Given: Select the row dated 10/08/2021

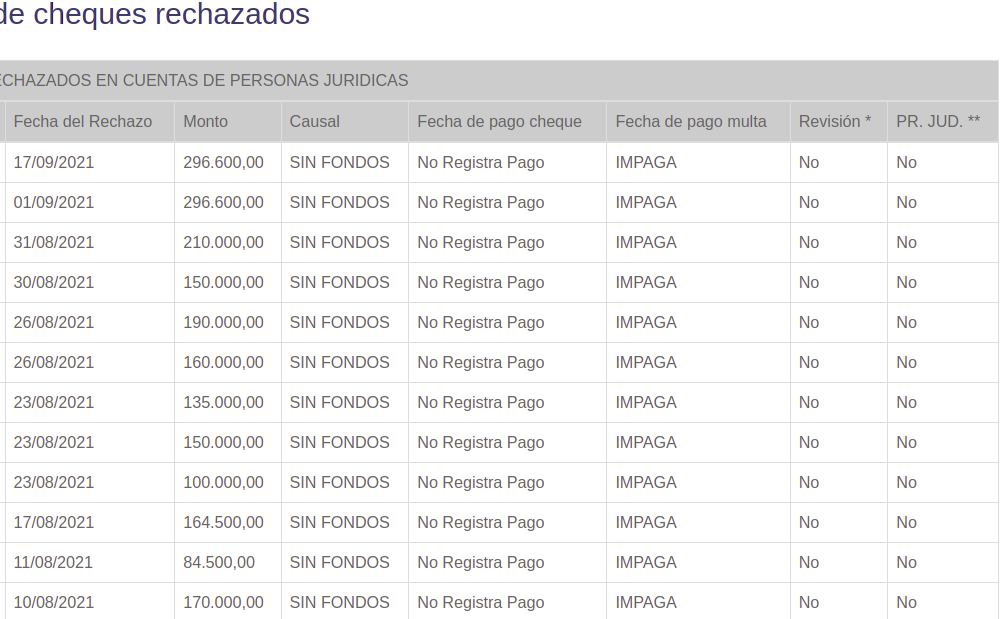Looking at the screenshot, I should [x=54, y=602].
